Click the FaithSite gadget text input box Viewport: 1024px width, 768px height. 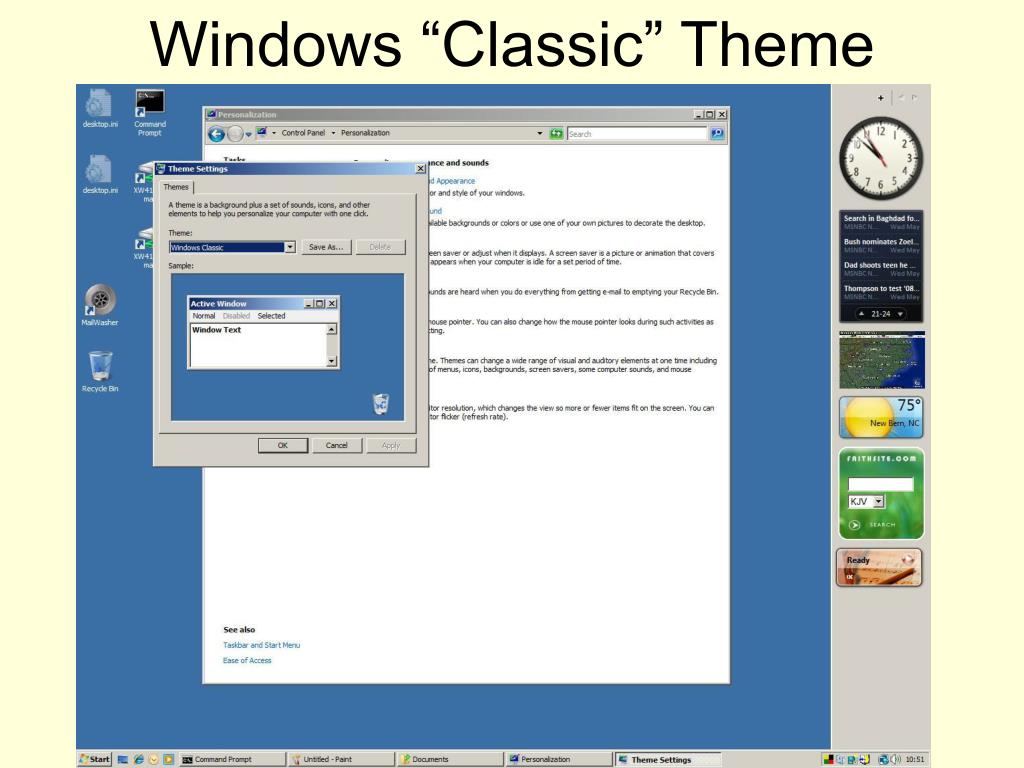point(880,484)
